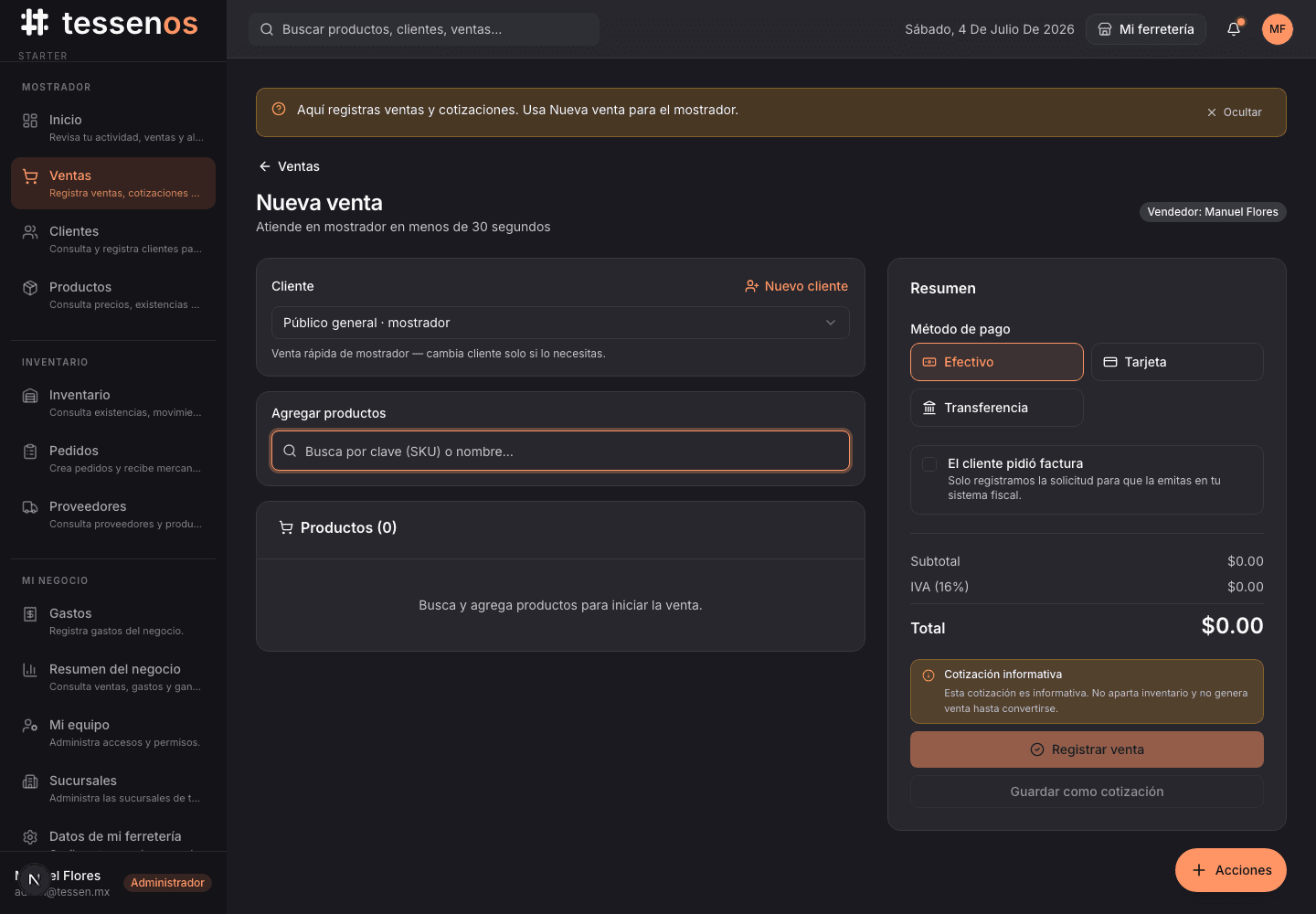The image size is (1316, 914).
Task: Go to Gastos menu item
Action: [113, 622]
